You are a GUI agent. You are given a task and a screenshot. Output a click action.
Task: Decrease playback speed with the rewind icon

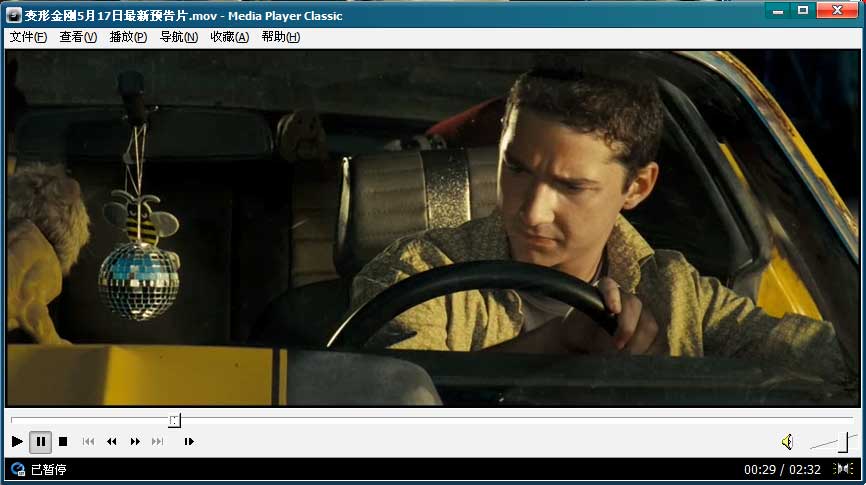pyautogui.click(x=112, y=441)
